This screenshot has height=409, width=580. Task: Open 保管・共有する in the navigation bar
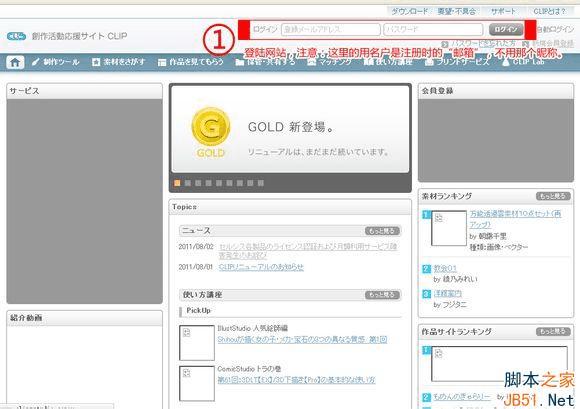pos(266,62)
